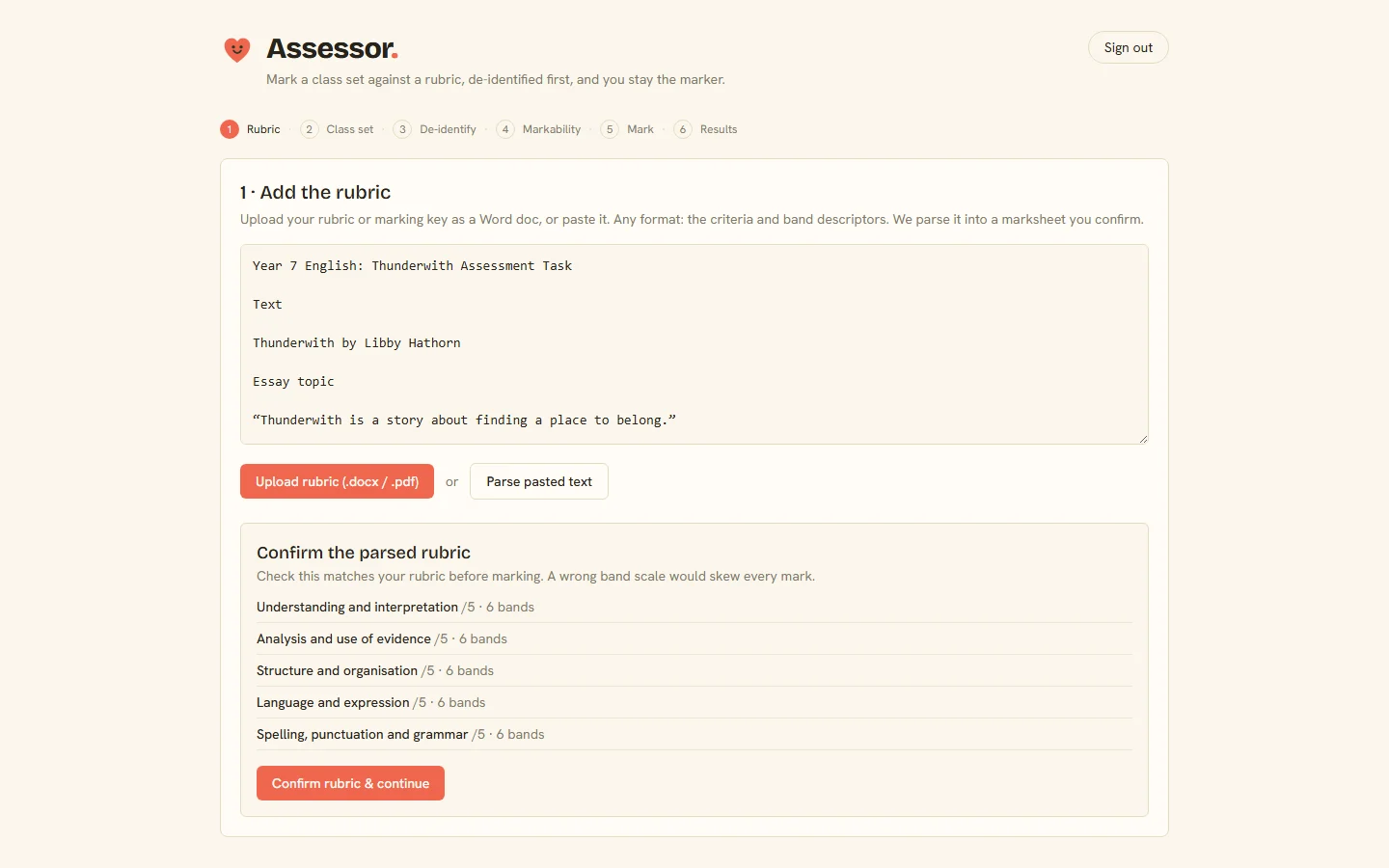
Task: Open the Mark step
Action: point(627,129)
